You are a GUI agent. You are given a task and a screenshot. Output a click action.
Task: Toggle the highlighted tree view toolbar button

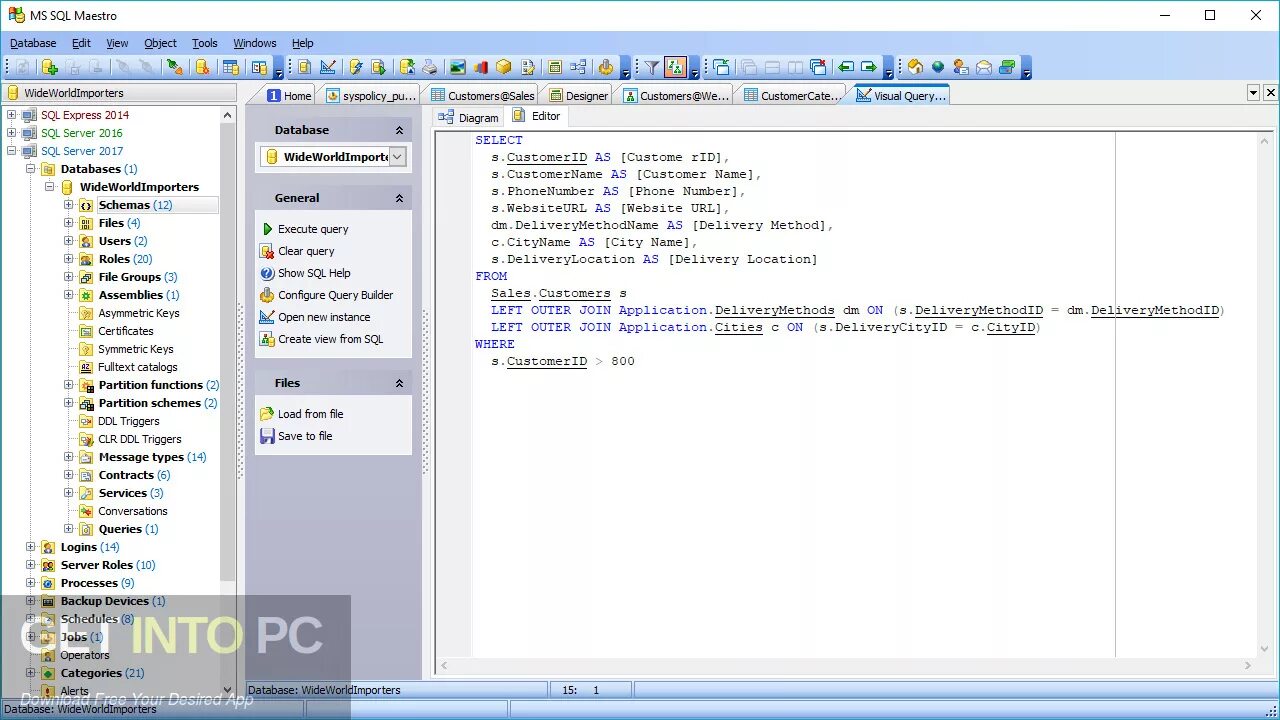click(x=675, y=67)
